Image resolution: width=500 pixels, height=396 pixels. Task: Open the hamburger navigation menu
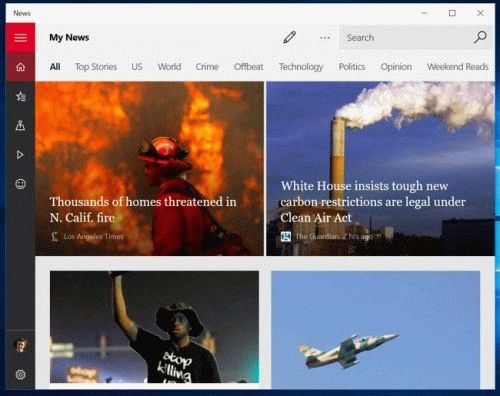click(x=20, y=38)
